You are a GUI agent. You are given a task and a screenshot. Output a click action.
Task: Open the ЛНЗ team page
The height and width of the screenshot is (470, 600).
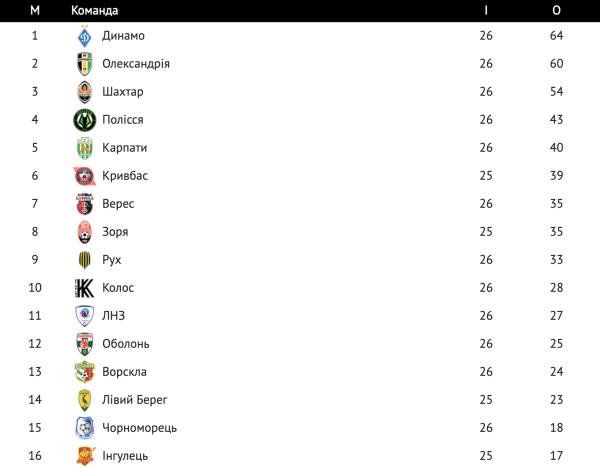coord(114,315)
